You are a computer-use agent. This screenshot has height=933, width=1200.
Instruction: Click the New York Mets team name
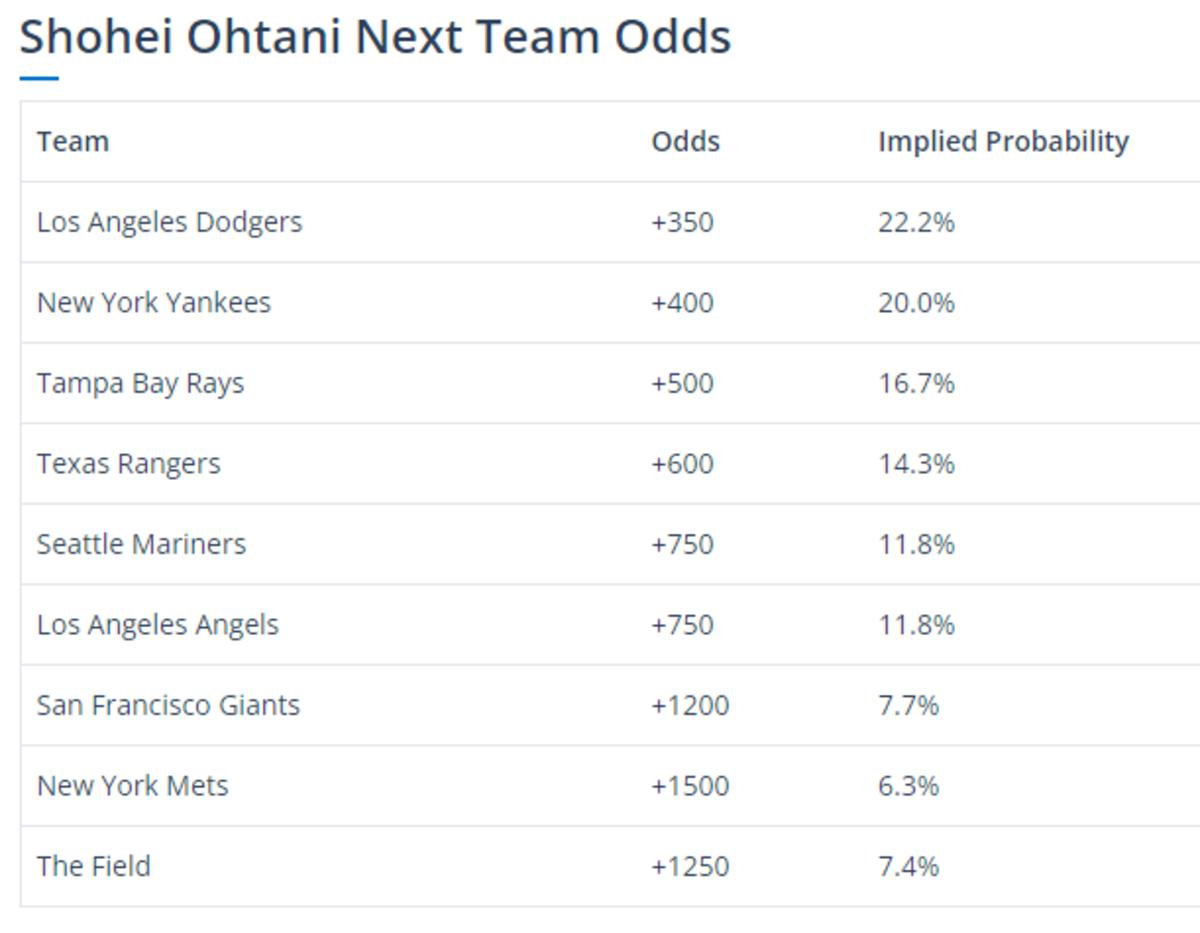click(x=133, y=786)
